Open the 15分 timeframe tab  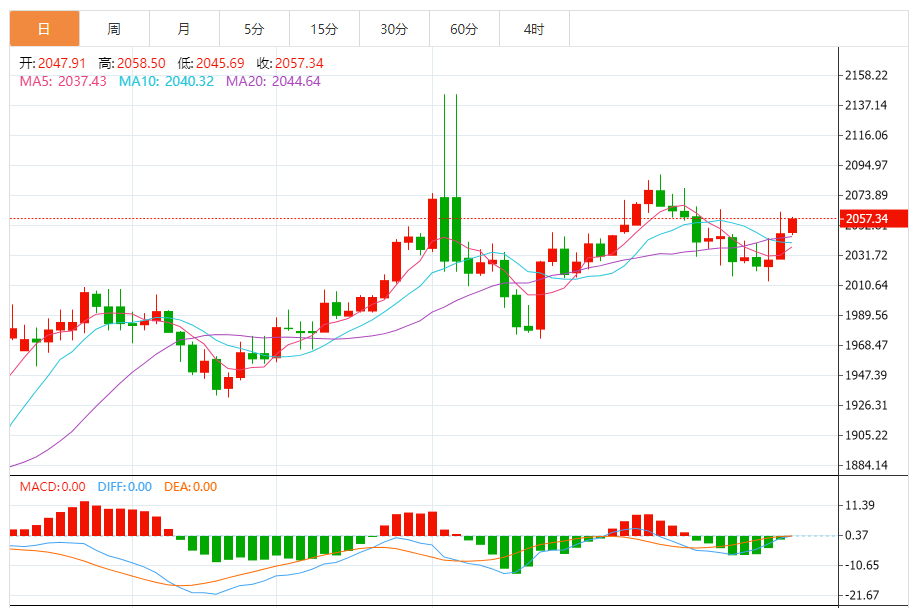click(324, 29)
